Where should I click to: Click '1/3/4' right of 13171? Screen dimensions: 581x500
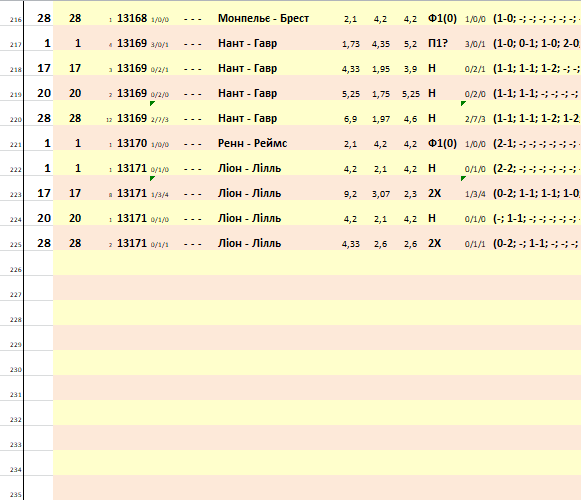pos(160,194)
